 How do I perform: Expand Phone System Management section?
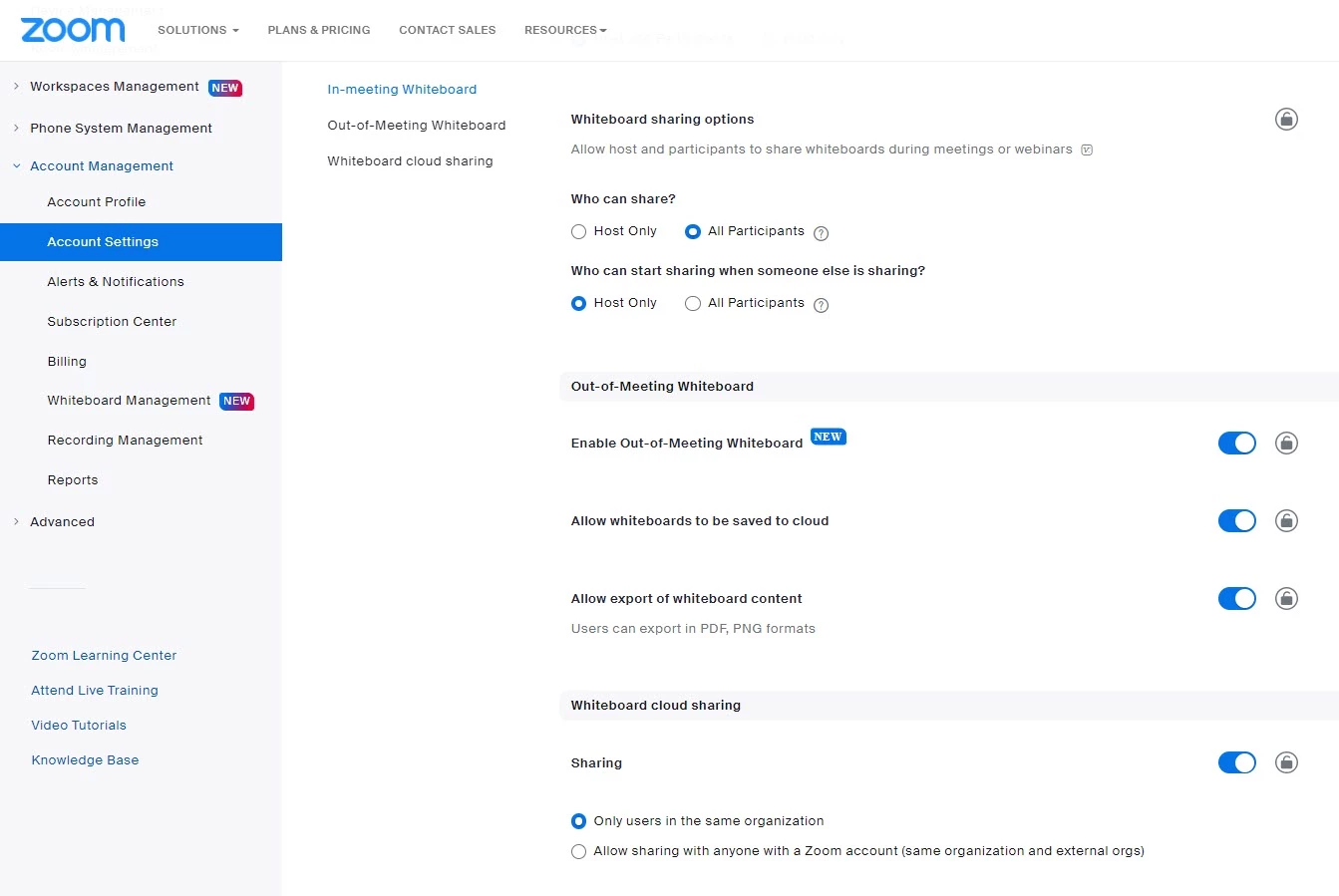tap(16, 128)
